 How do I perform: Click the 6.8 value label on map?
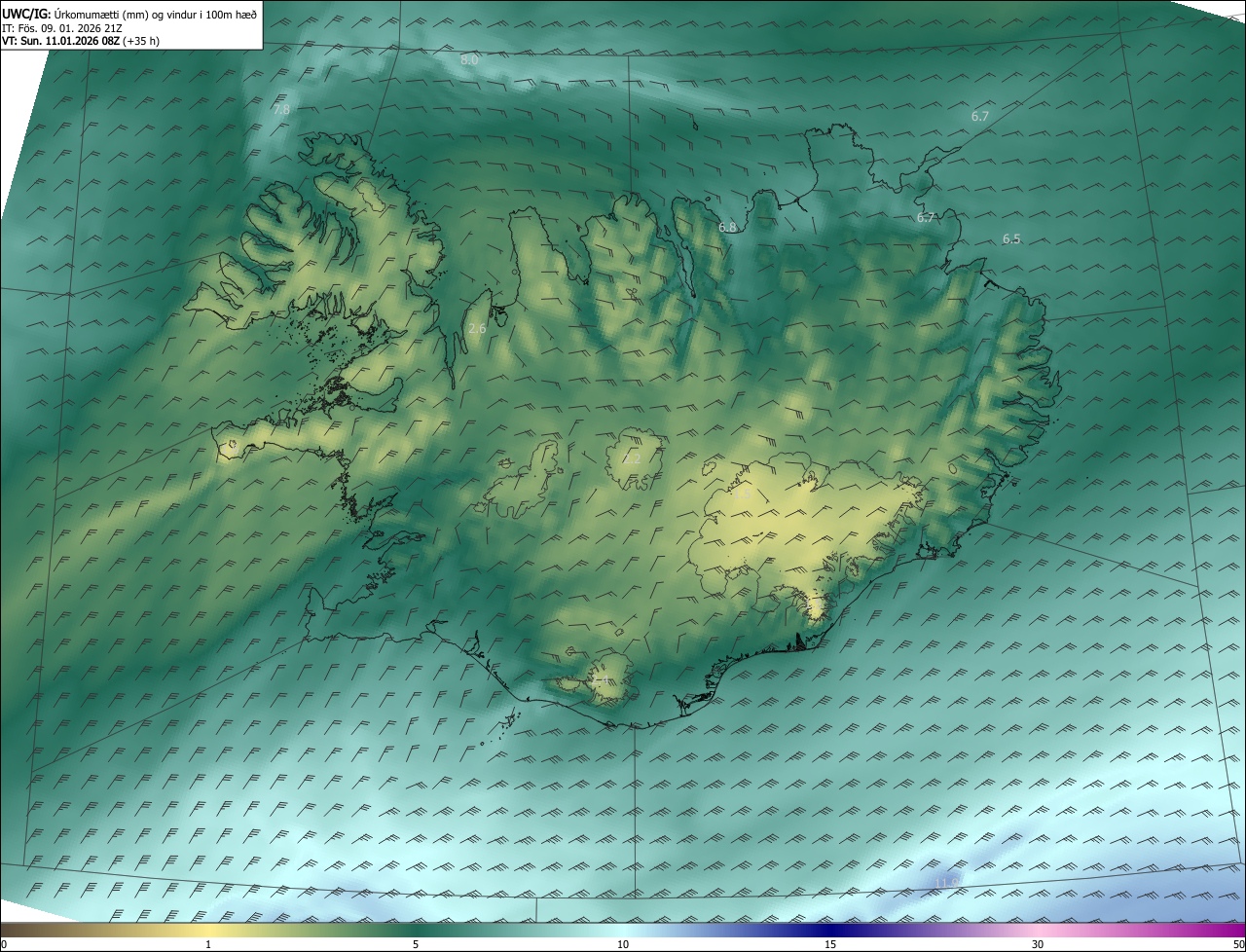pos(727,228)
